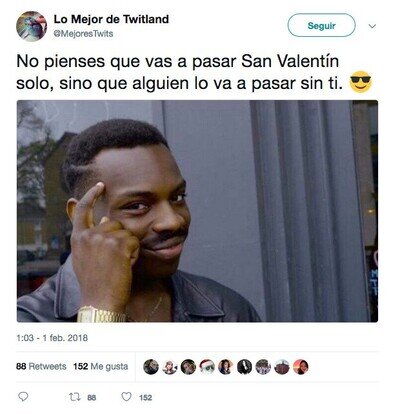Enlarge the meme photo in the tweet

(197, 211)
